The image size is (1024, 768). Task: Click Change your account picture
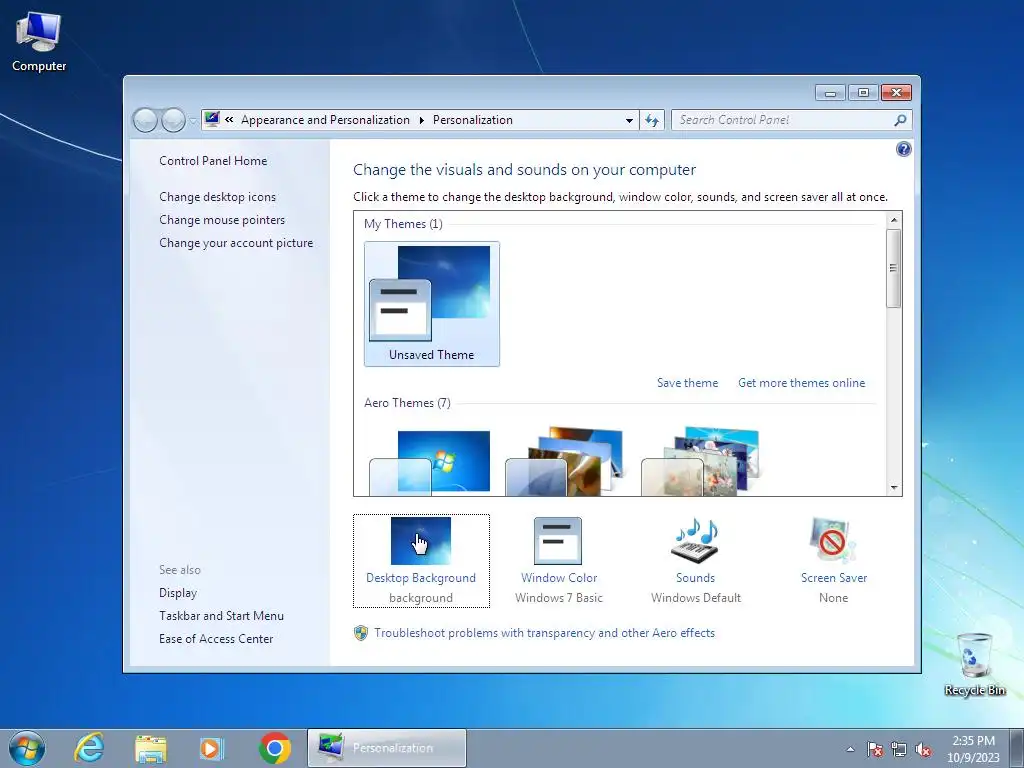236,243
